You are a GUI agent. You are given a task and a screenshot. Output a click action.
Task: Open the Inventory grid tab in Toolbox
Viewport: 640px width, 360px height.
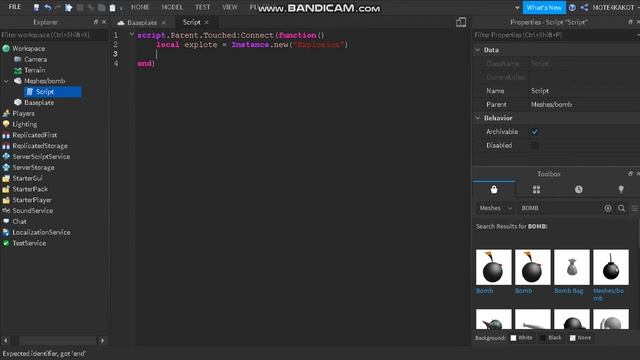click(x=536, y=189)
